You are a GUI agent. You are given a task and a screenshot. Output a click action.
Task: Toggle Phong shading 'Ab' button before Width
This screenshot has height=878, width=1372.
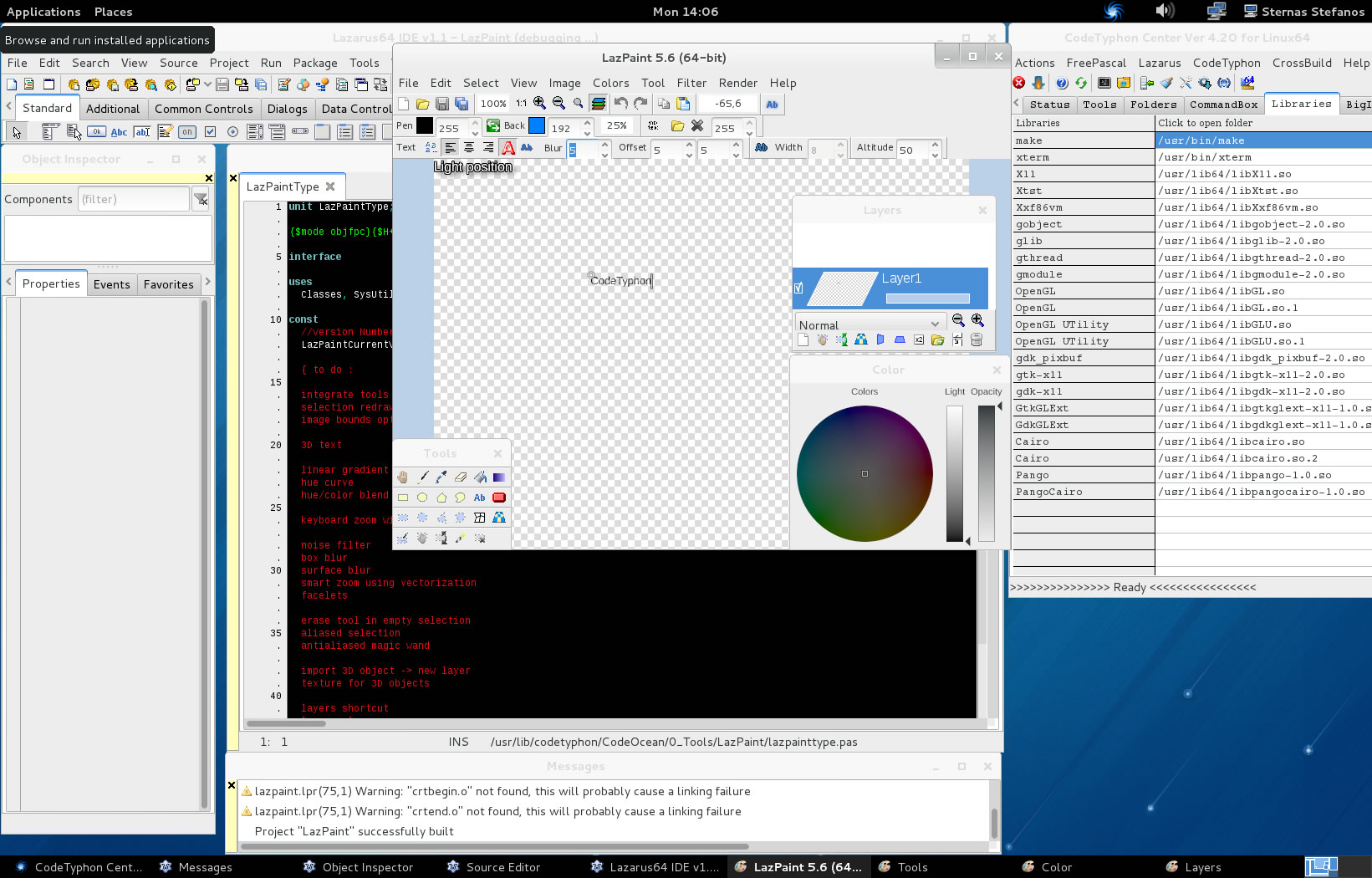[x=761, y=148]
